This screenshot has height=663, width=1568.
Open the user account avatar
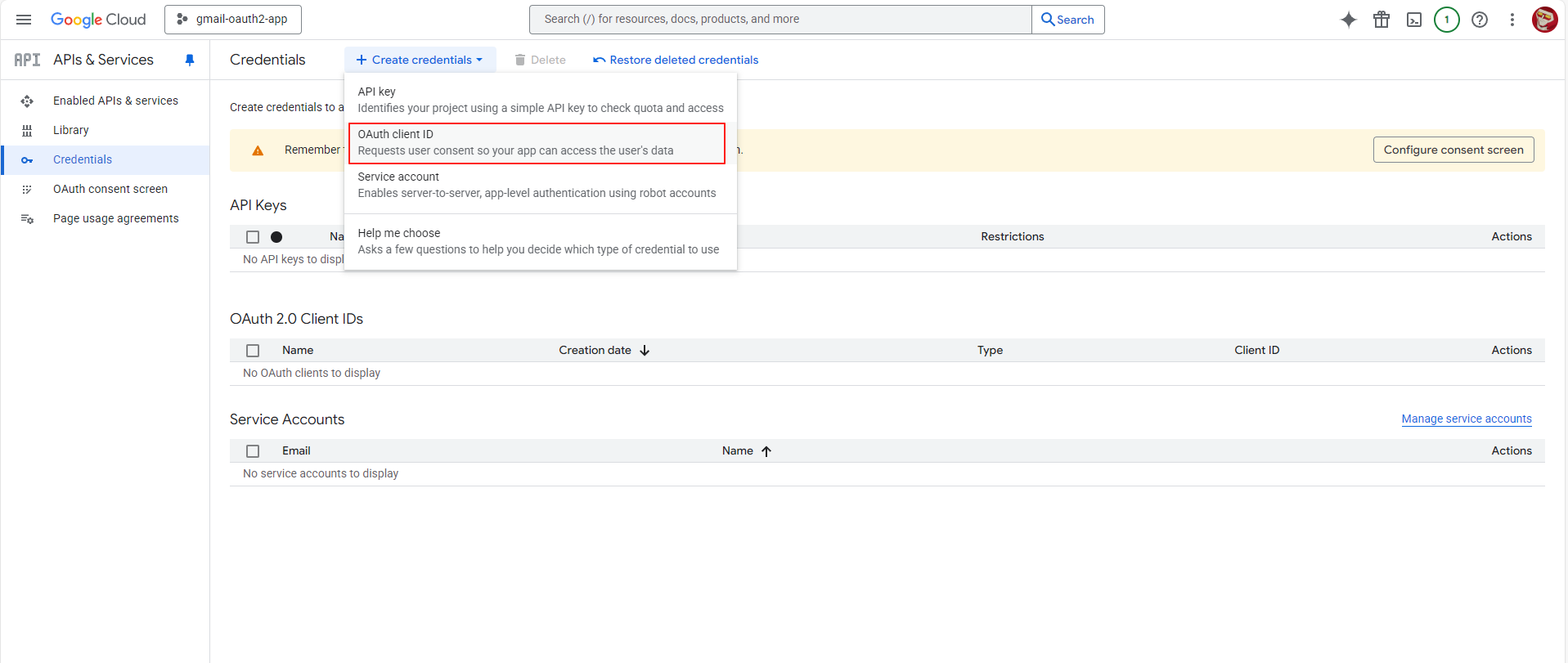pyautogui.click(x=1545, y=20)
